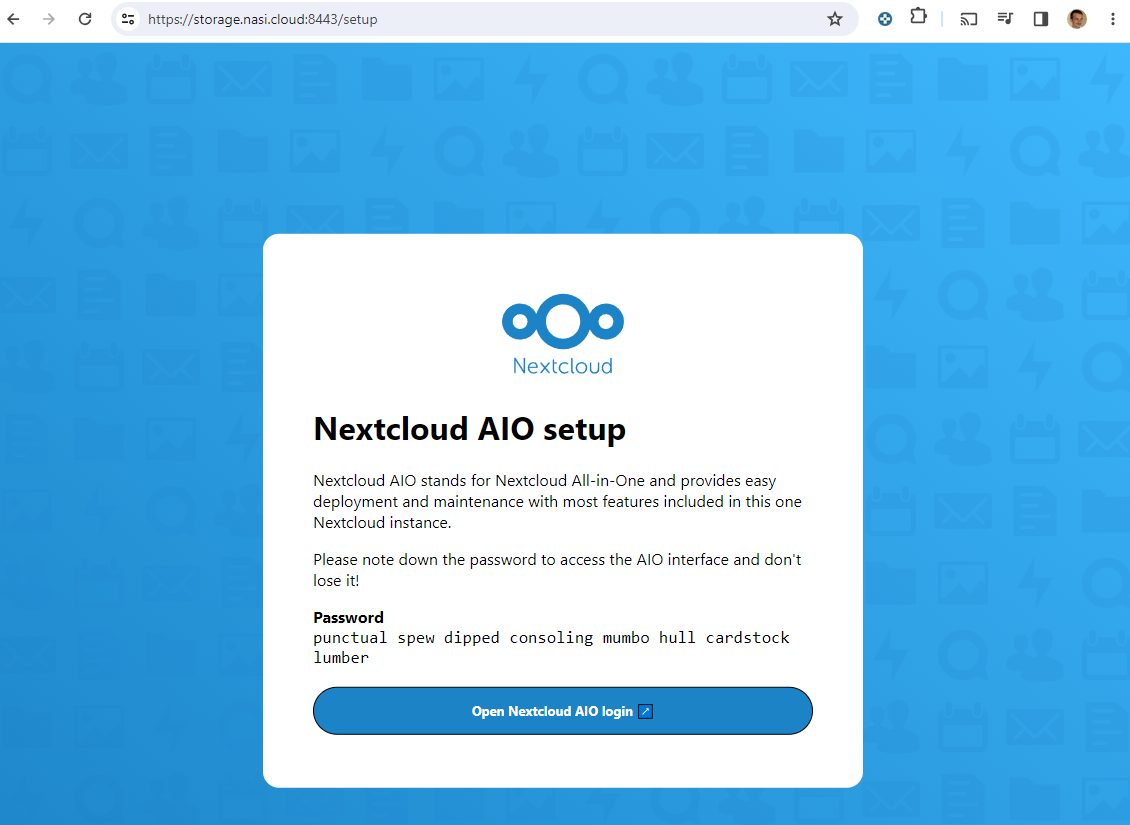This screenshot has width=1130, height=825.
Task: Click the paragraph about Nextcloud All-in-One
Action: click(557, 501)
